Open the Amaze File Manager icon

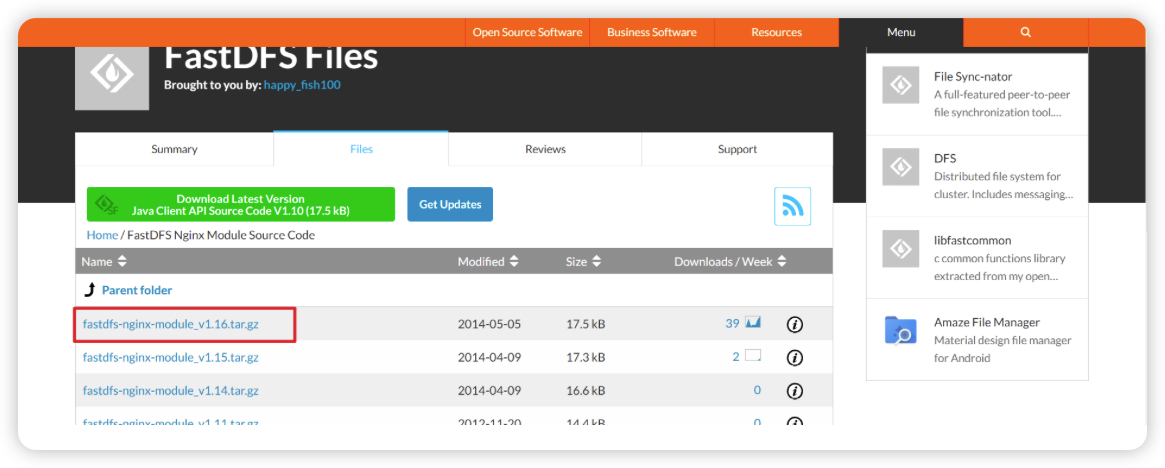point(900,331)
